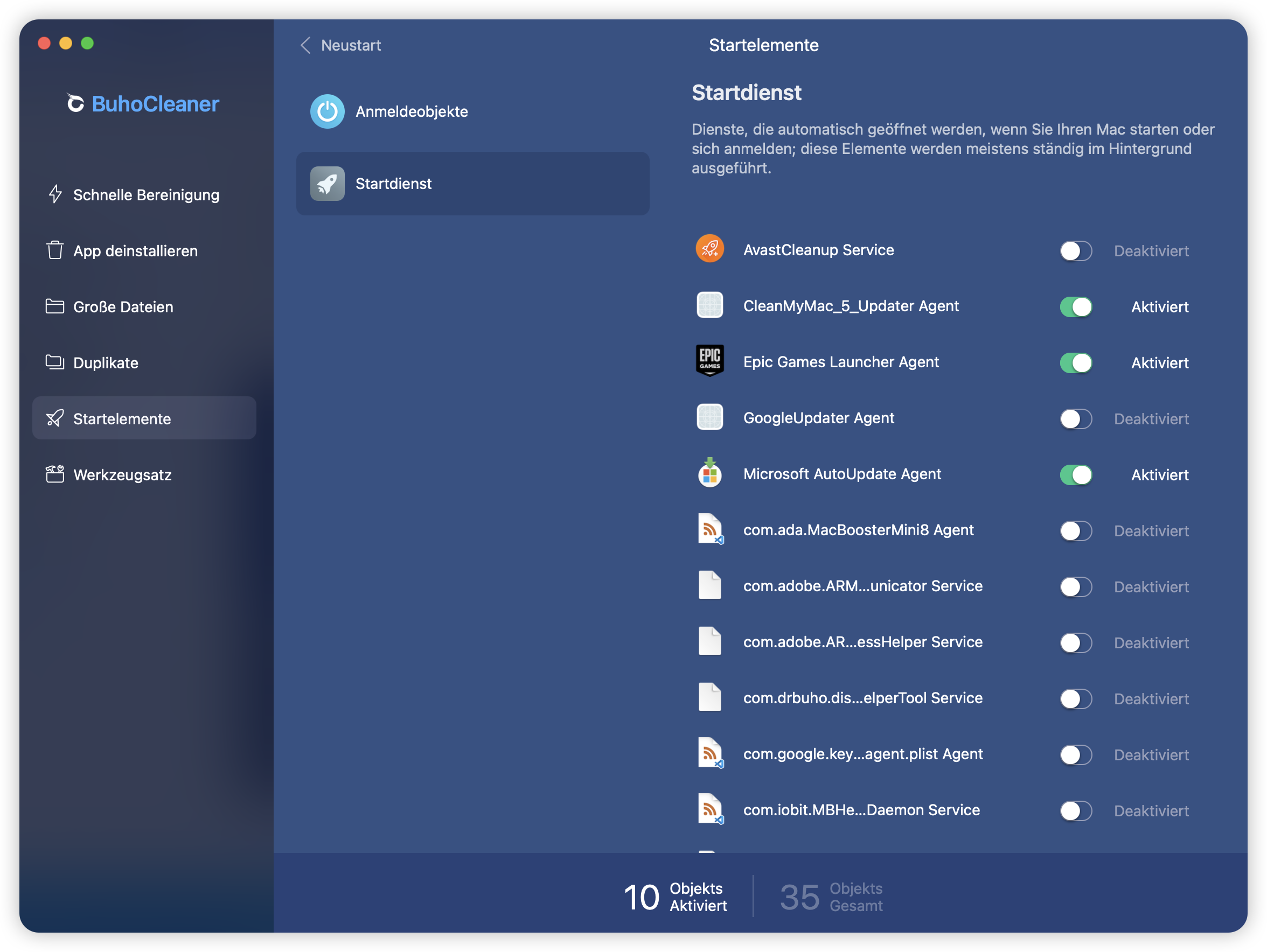The width and height of the screenshot is (1267, 952).
Task: Click the folder icon for Große Dateien
Action: point(55,306)
